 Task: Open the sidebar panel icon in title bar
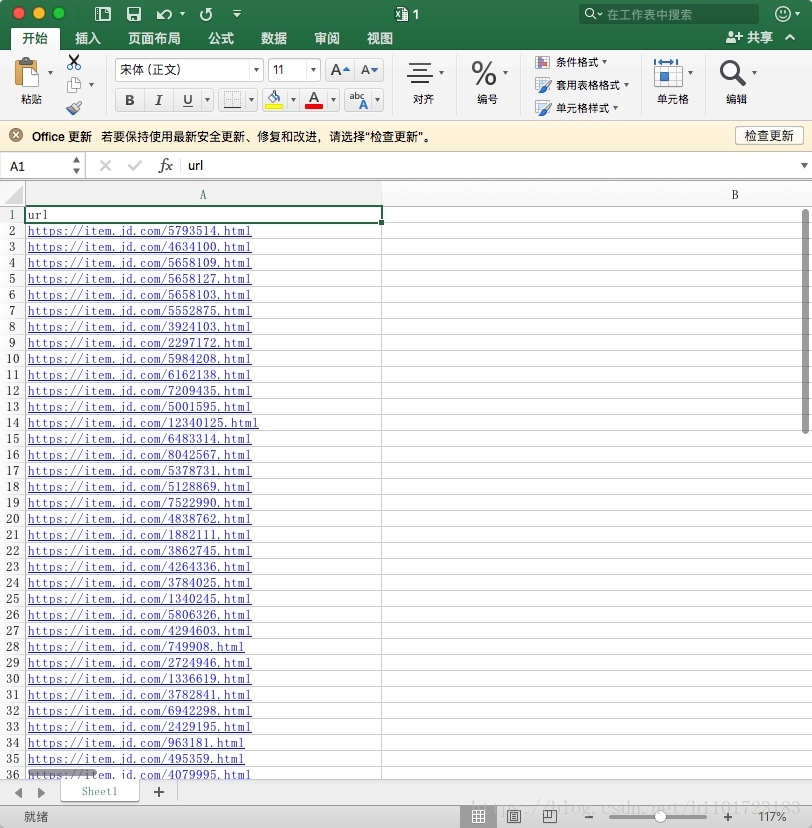(102, 14)
